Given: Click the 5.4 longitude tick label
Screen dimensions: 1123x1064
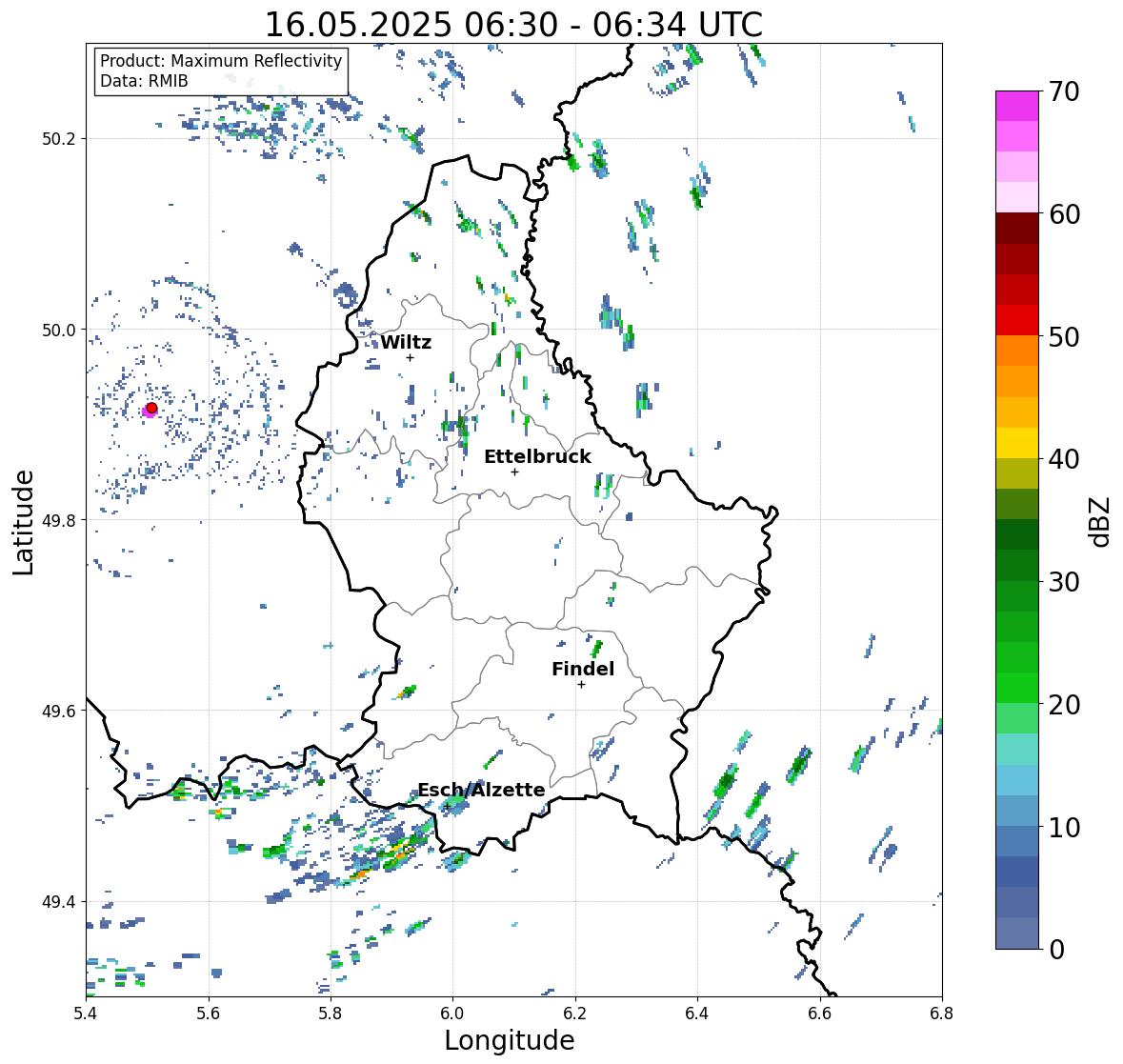Looking at the screenshot, I should [x=86, y=1014].
